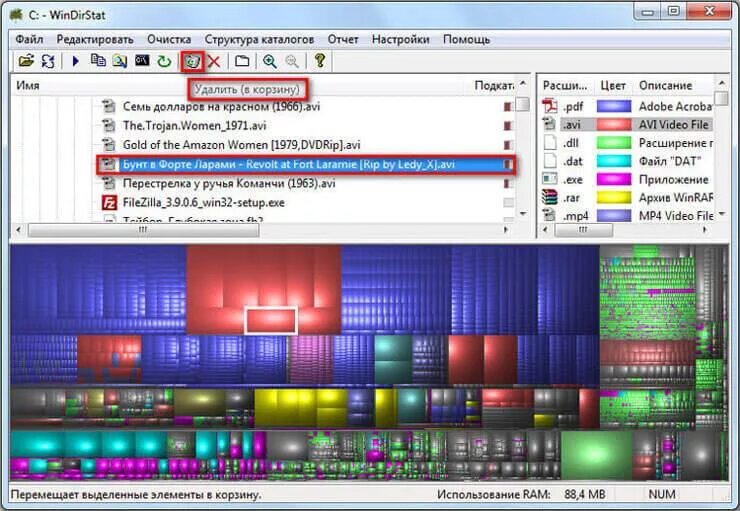Click the red X permanent delete icon

pyautogui.click(x=214, y=61)
